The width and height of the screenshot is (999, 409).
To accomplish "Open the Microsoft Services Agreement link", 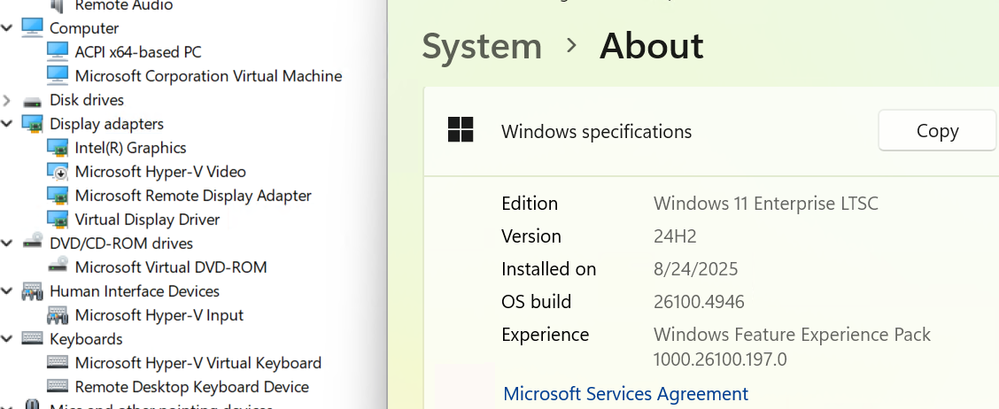I will (x=626, y=394).
